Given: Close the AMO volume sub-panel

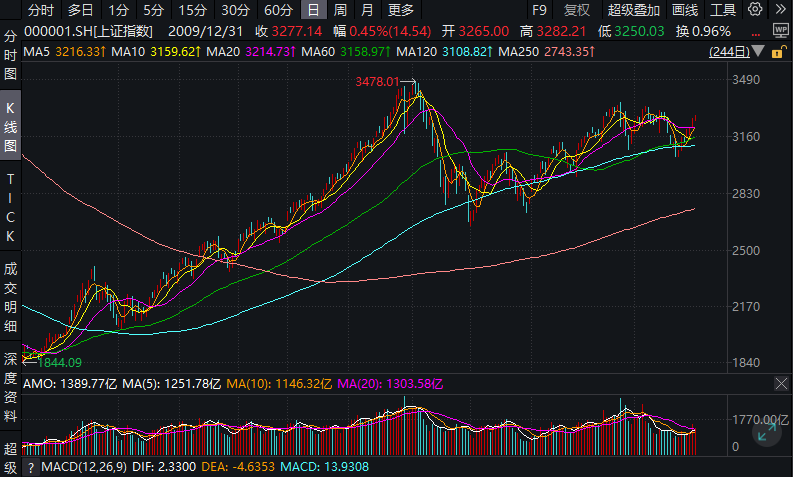Looking at the screenshot, I should click(x=780, y=383).
